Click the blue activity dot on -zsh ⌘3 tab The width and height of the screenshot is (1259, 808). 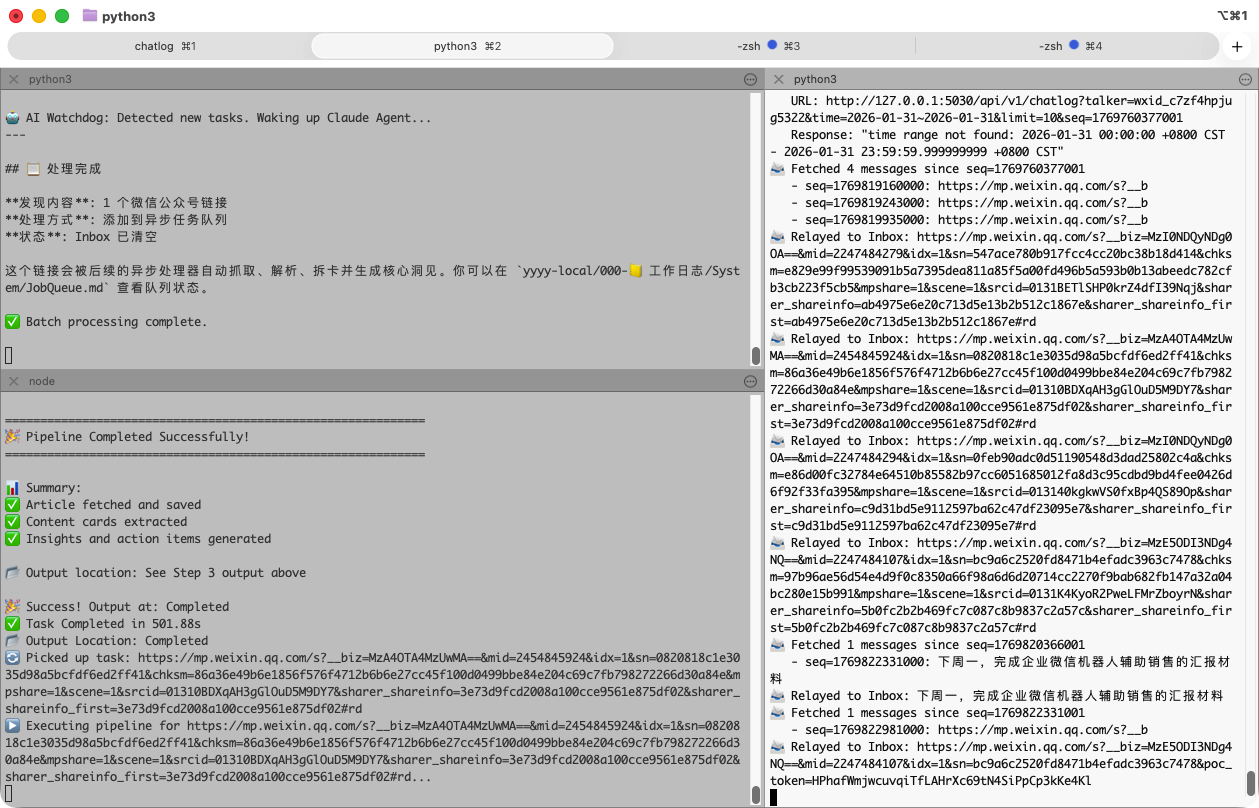tap(772, 45)
